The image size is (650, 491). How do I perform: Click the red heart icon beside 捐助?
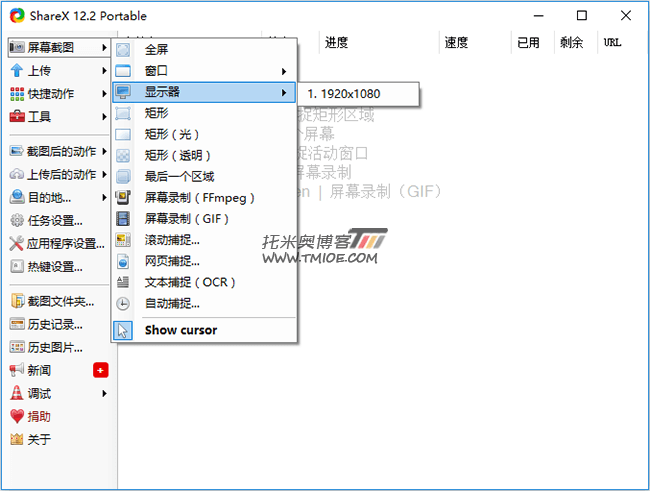17,416
